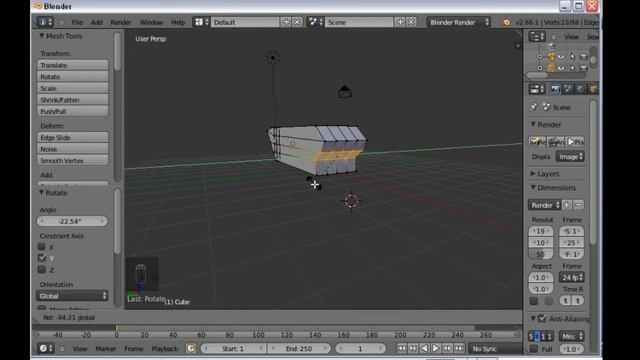640x360 pixels.
Task: Click the screen layout browse icon
Action: pyautogui.click(x=201, y=22)
